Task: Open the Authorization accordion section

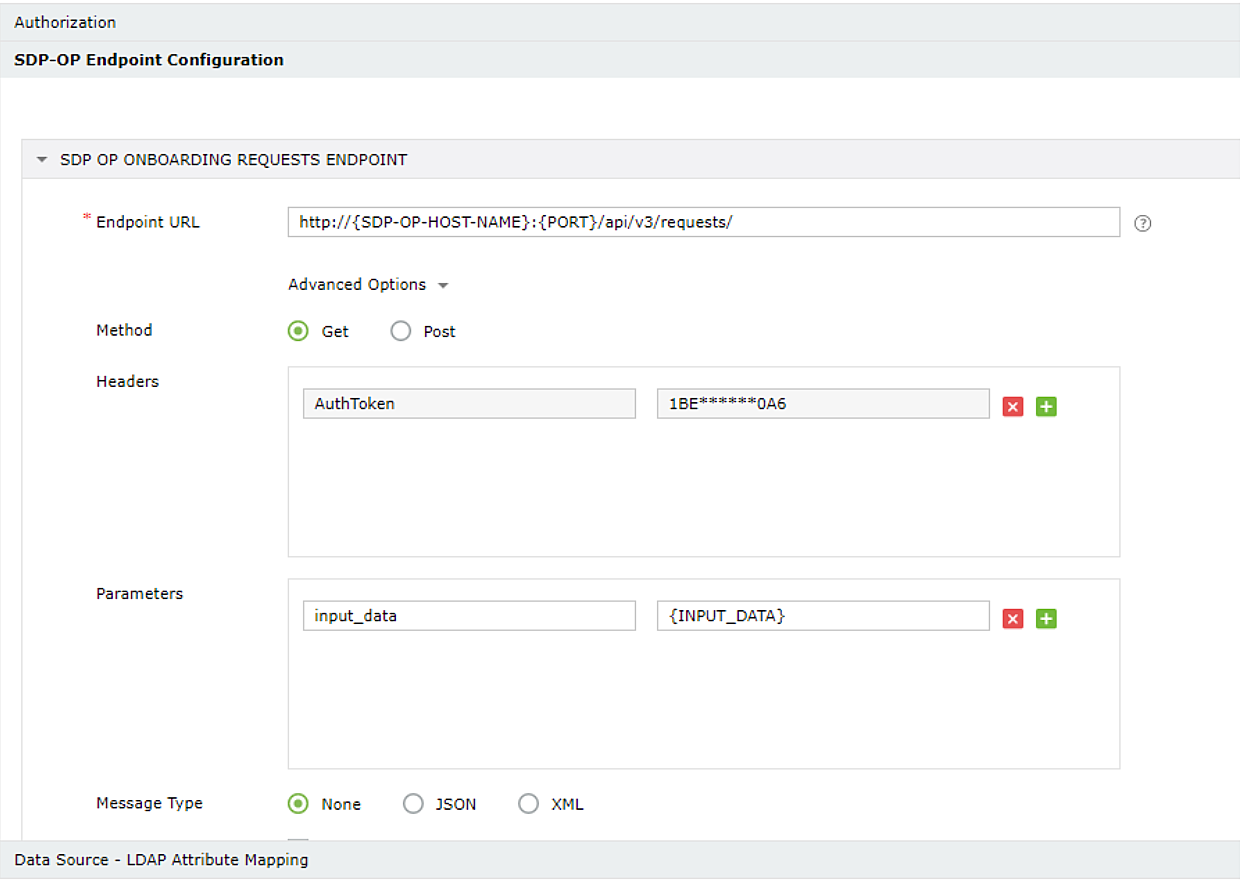Action: point(65,22)
